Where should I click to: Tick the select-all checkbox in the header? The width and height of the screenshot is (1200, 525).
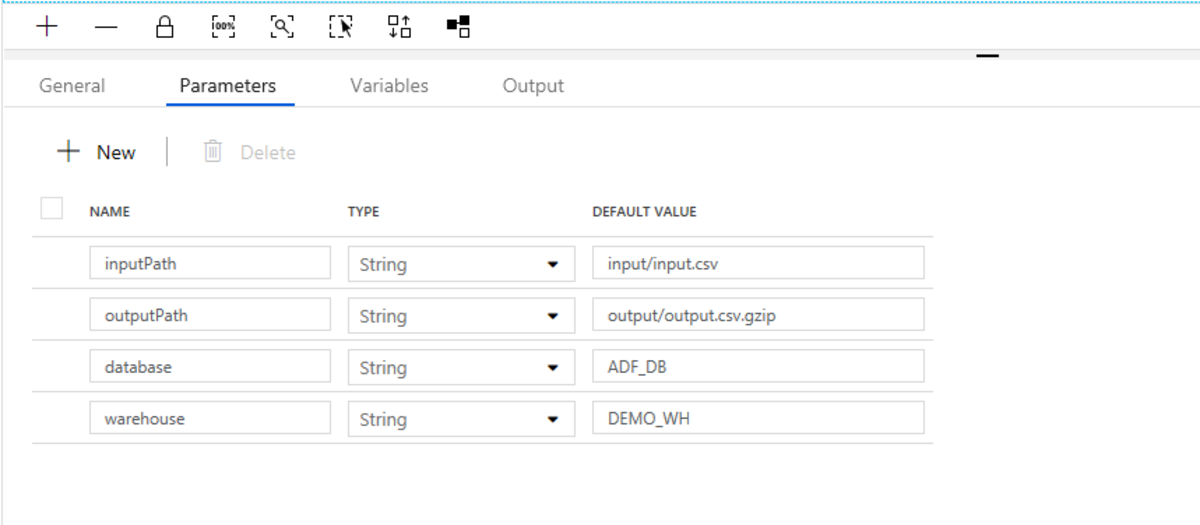point(52,208)
